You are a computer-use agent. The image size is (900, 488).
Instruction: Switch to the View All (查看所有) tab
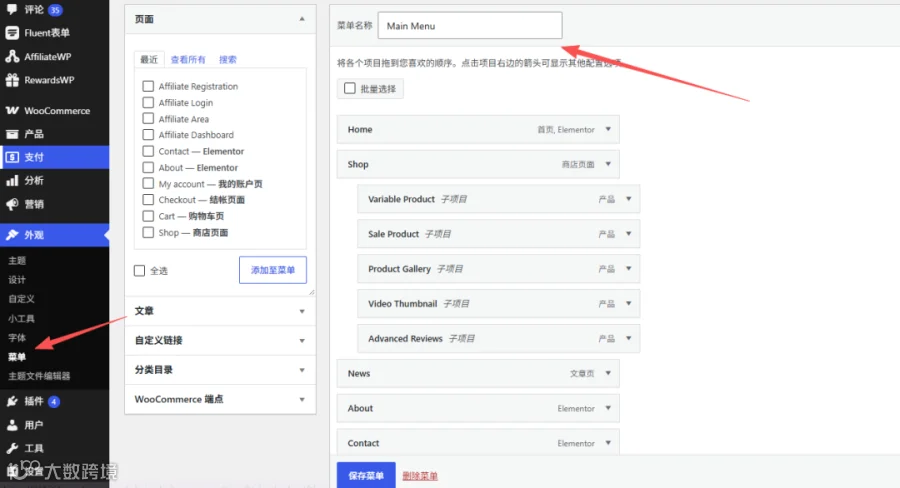(x=188, y=59)
